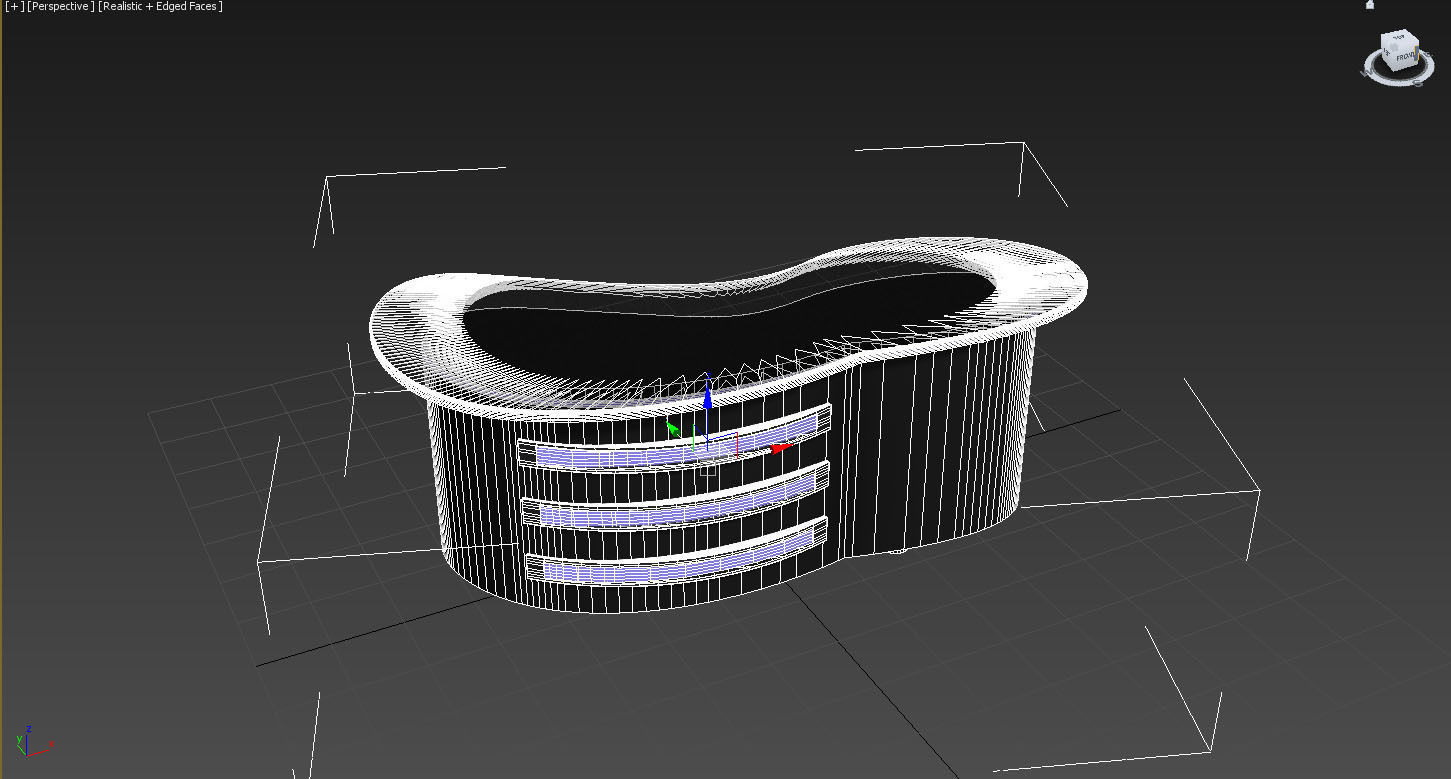Image resolution: width=1451 pixels, height=779 pixels.
Task: Click the red X-axis arrow of the move gizmo
Action: pyautogui.click(x=781, y=448)
